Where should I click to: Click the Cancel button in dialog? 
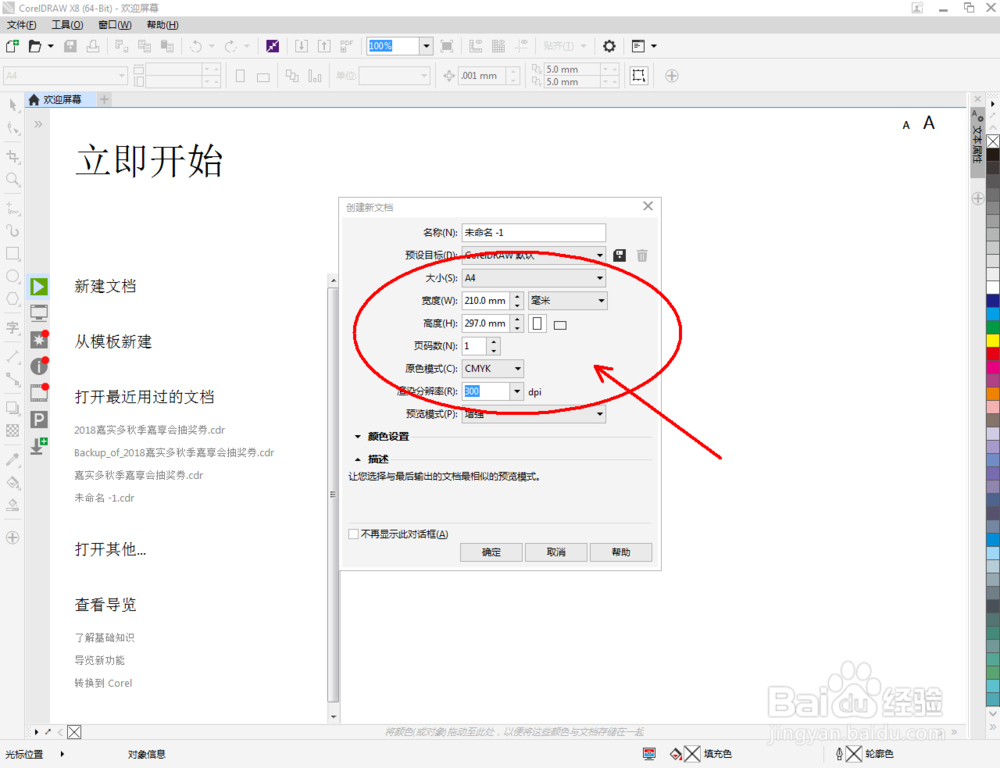point(556,552)
